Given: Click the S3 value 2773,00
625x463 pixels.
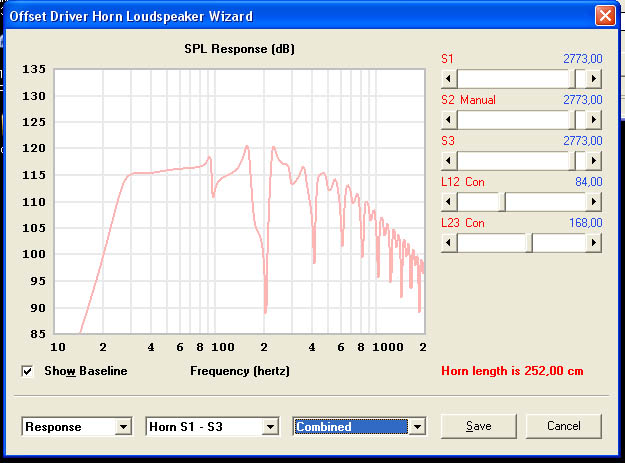Looking at the screenshot, I should click(x=582, y=141).
